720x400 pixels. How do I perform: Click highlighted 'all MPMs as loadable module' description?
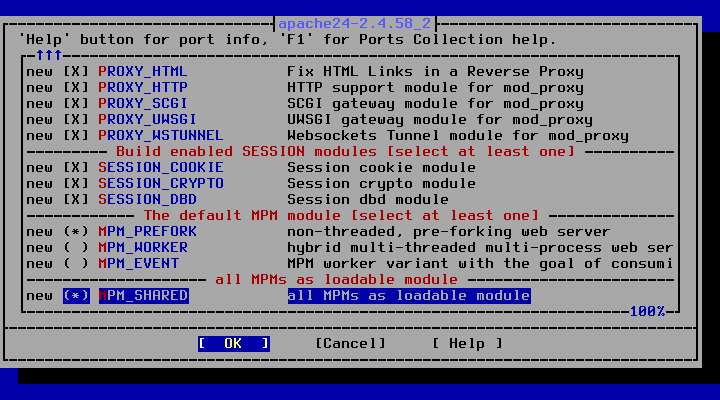click(409, 296)
